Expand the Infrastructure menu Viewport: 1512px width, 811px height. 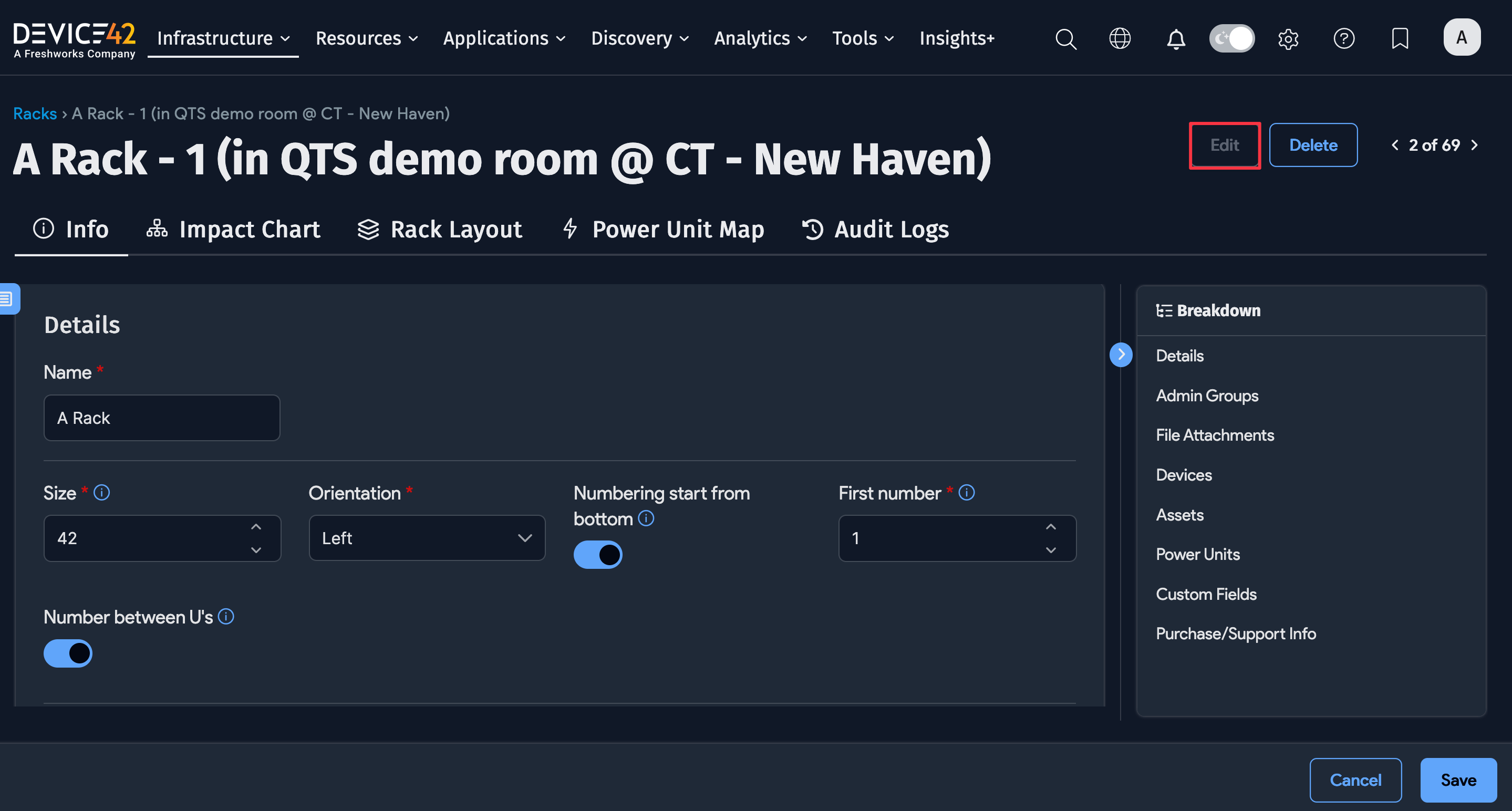[x=223, y=39]
